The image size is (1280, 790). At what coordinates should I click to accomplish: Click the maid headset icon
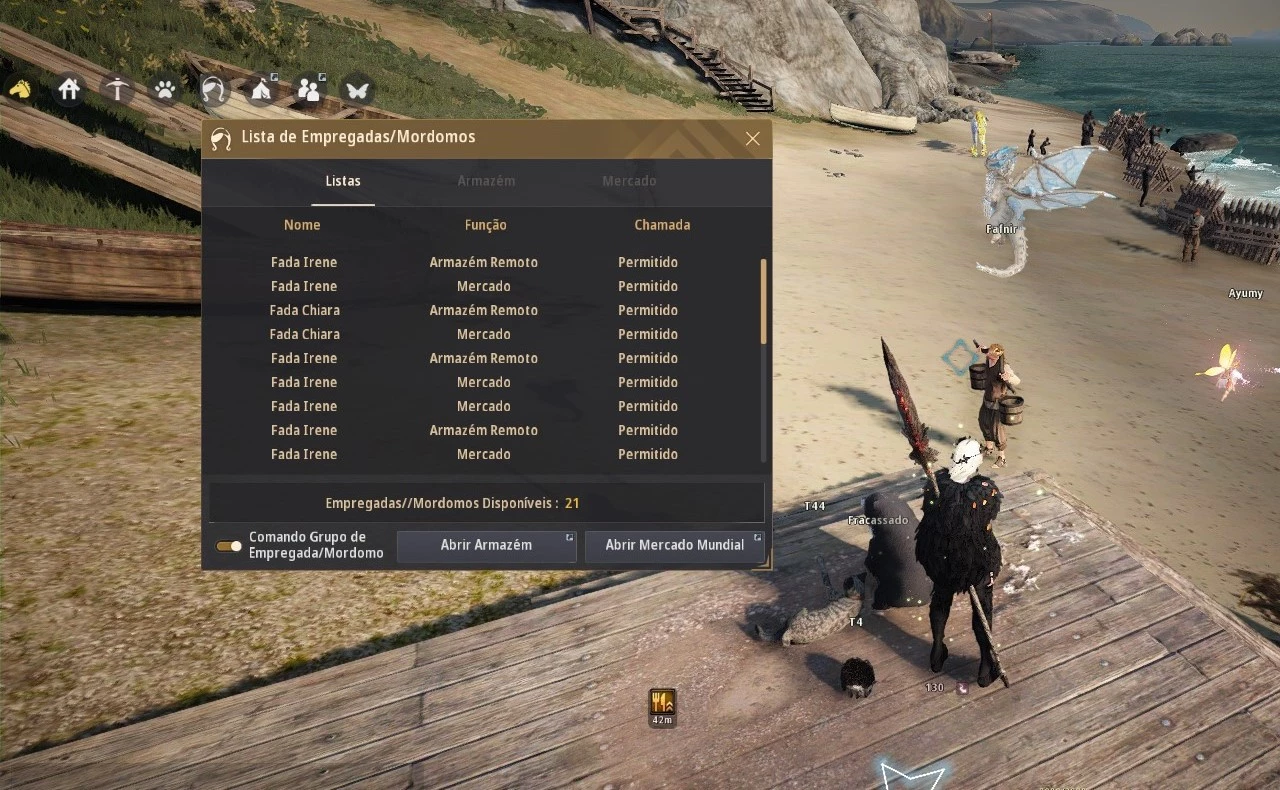click(x=213, y=89)
